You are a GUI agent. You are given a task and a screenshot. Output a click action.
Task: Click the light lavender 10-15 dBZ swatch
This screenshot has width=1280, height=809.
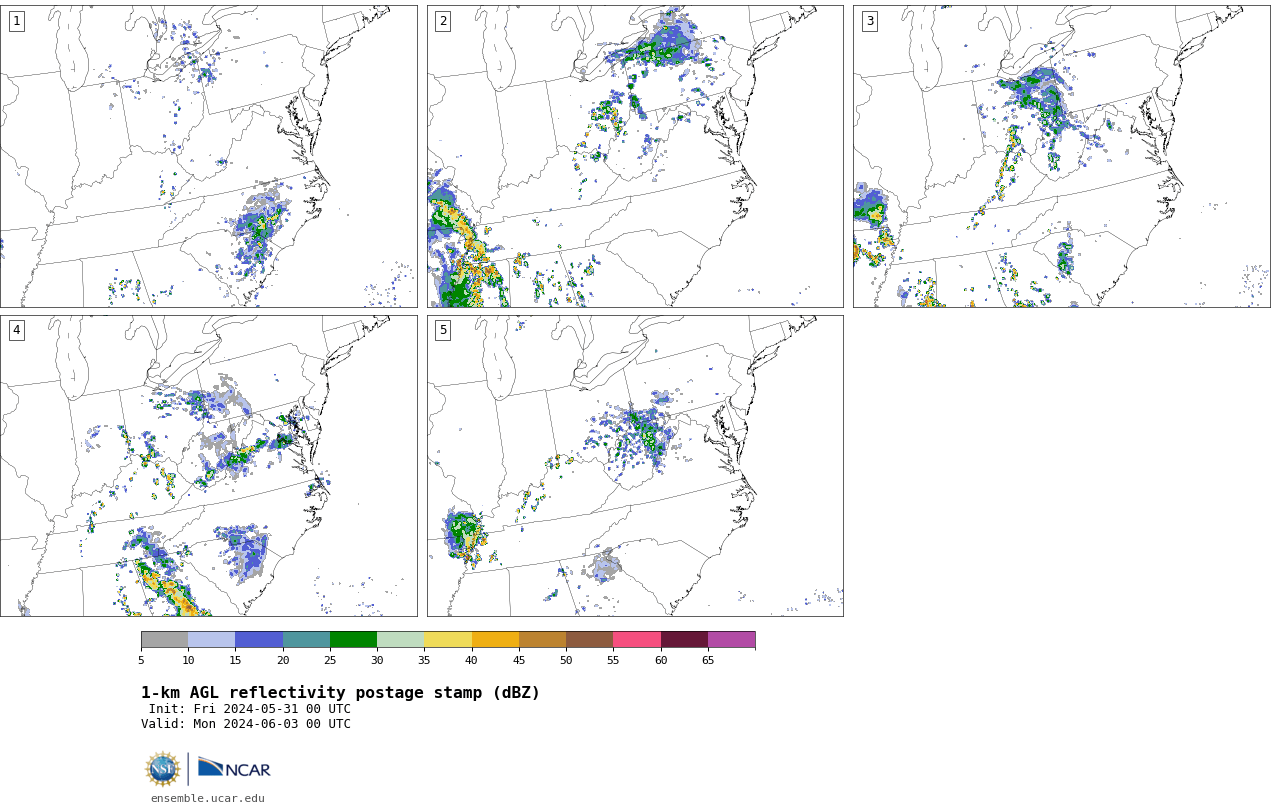pos(211,640)
